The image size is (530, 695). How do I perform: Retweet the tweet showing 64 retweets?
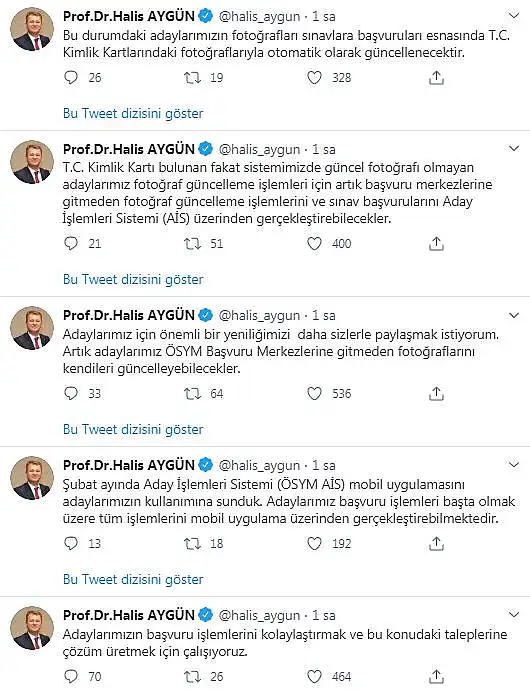tap(192, 394)
